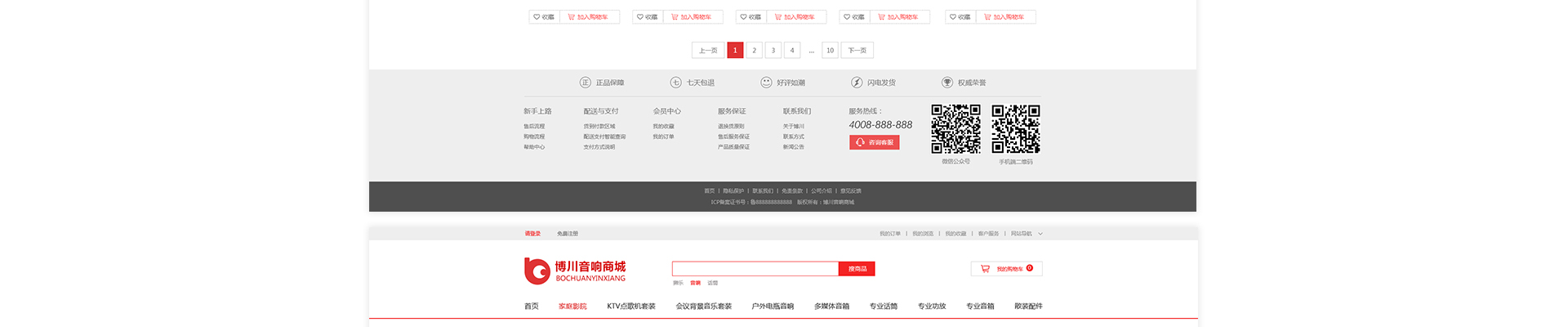This screenshot has height=327, width=1568.
Task: Go to the previous page with 上一页
Action: [x=708, y=50]
